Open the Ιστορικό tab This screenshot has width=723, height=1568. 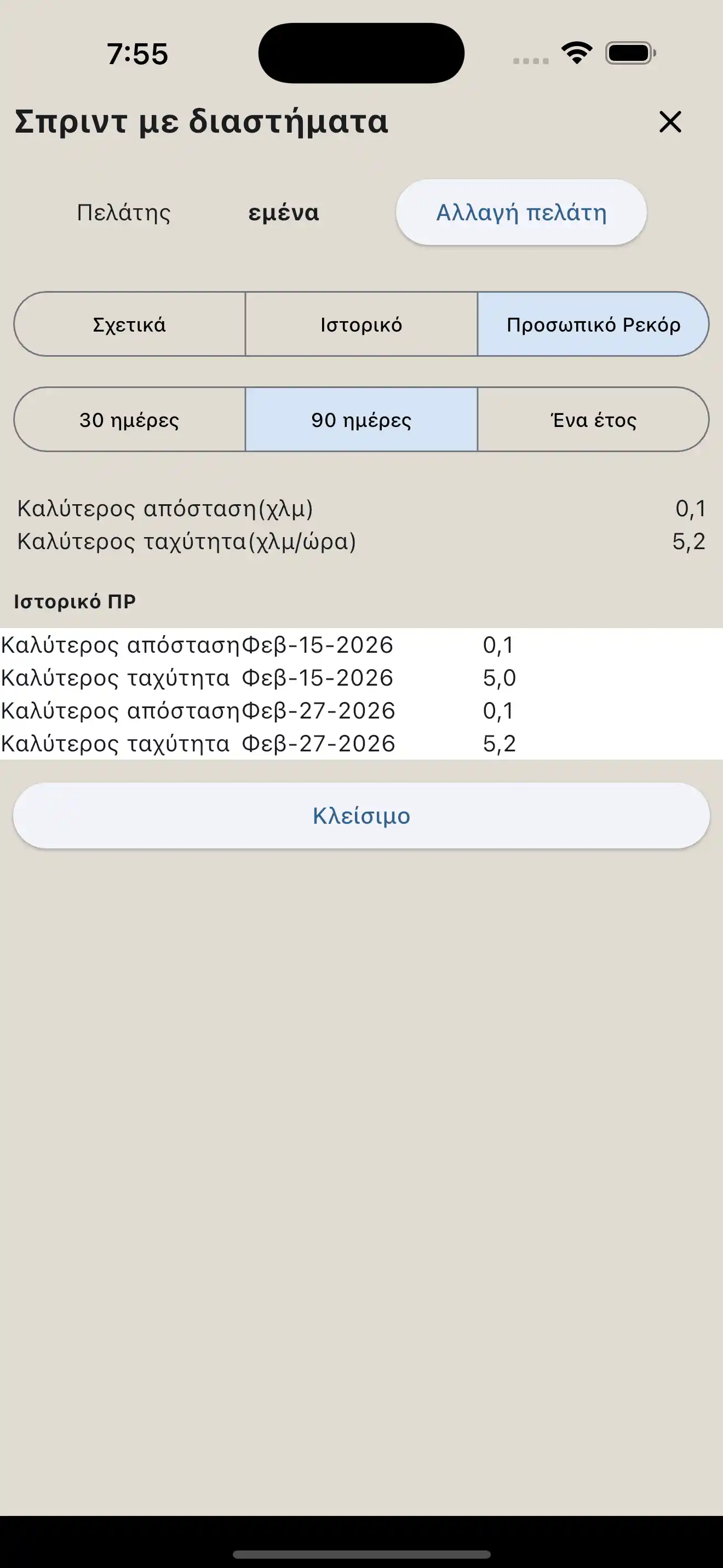[x=361, y=324]
